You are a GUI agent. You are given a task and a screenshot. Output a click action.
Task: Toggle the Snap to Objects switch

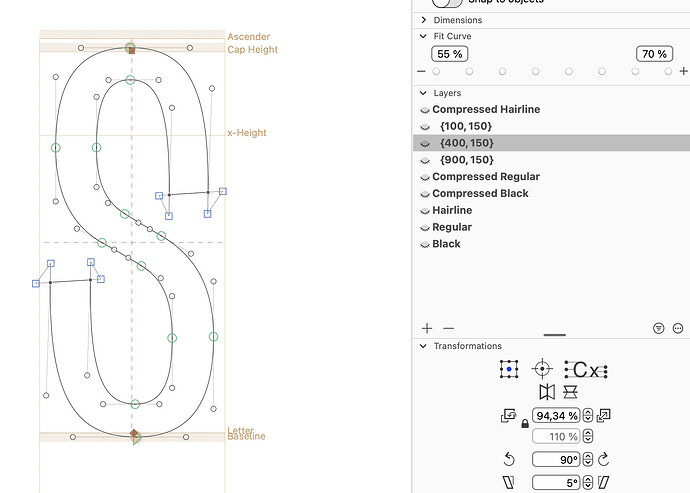447,3
